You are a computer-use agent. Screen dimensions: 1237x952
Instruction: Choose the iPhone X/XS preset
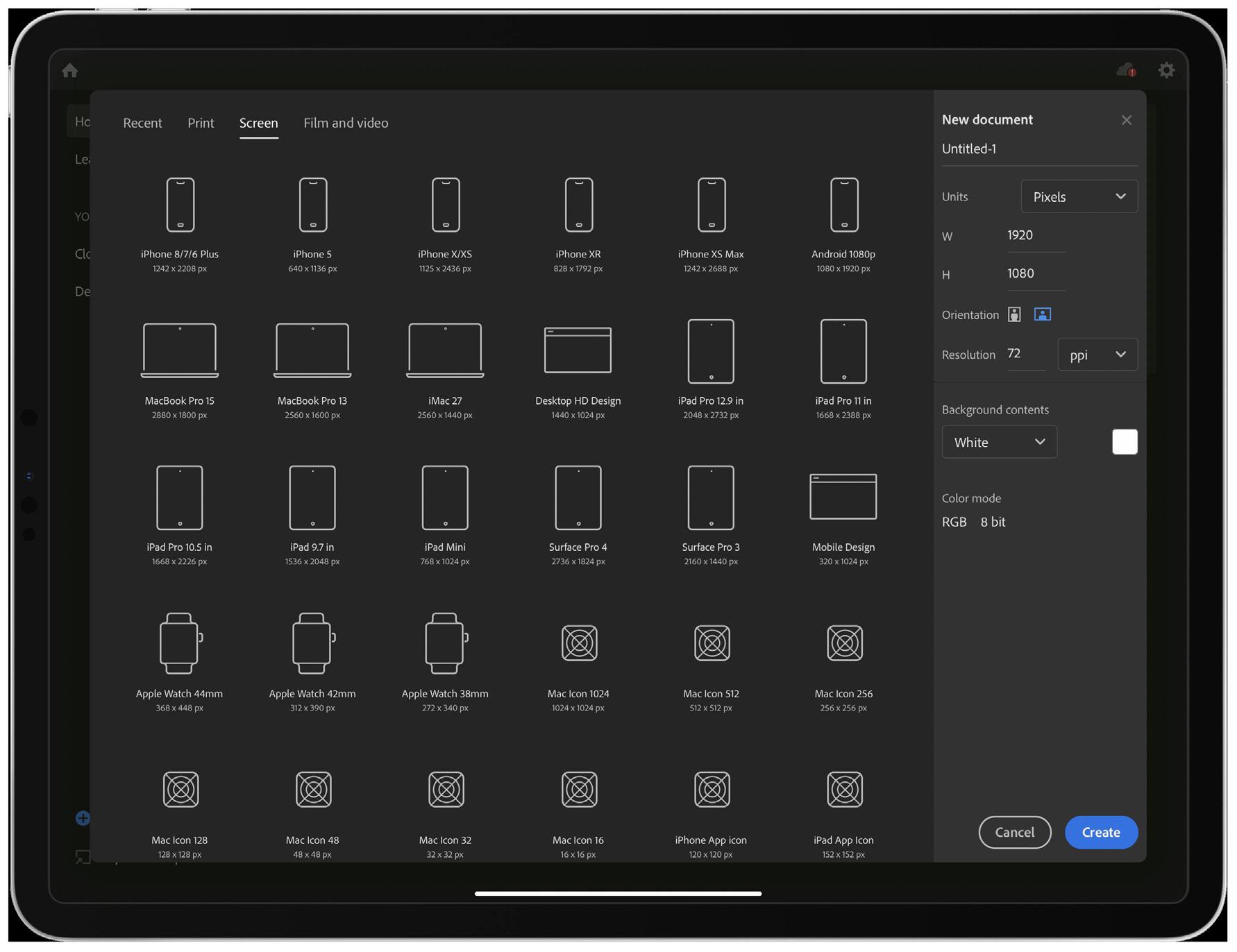[x=445, y=224]
